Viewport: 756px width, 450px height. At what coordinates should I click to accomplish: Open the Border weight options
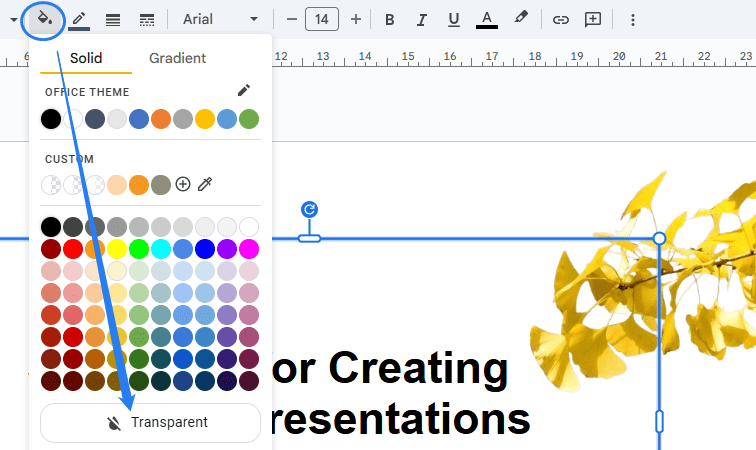(113, 20)
